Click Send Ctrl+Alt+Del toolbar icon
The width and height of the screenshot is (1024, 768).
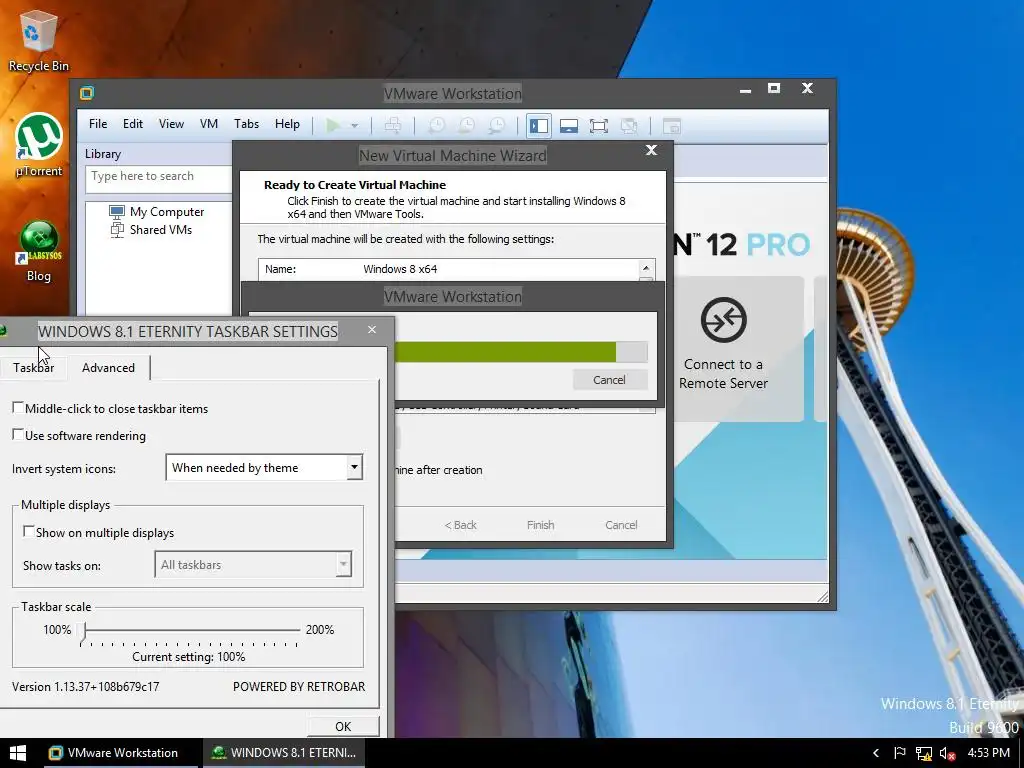(x=392, y=125)
